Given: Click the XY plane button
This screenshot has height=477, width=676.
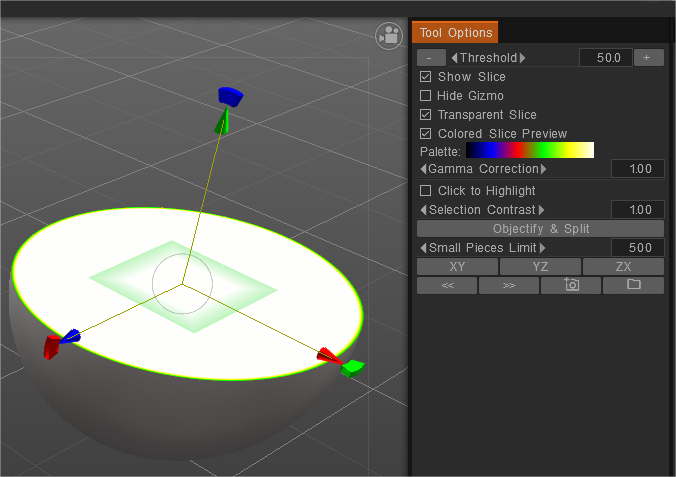Looking at the screenshot, I should pyautogui.click(x=457, y=267).
